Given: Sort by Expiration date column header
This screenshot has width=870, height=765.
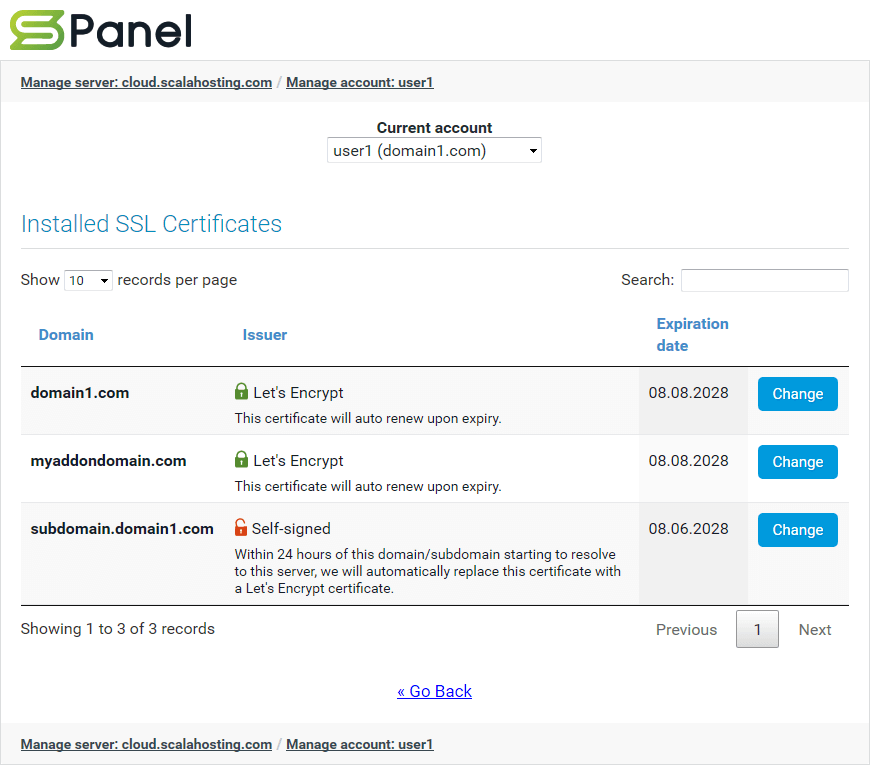Looking at the screenshot, I should pyautogui.click(x=692, y=334).
